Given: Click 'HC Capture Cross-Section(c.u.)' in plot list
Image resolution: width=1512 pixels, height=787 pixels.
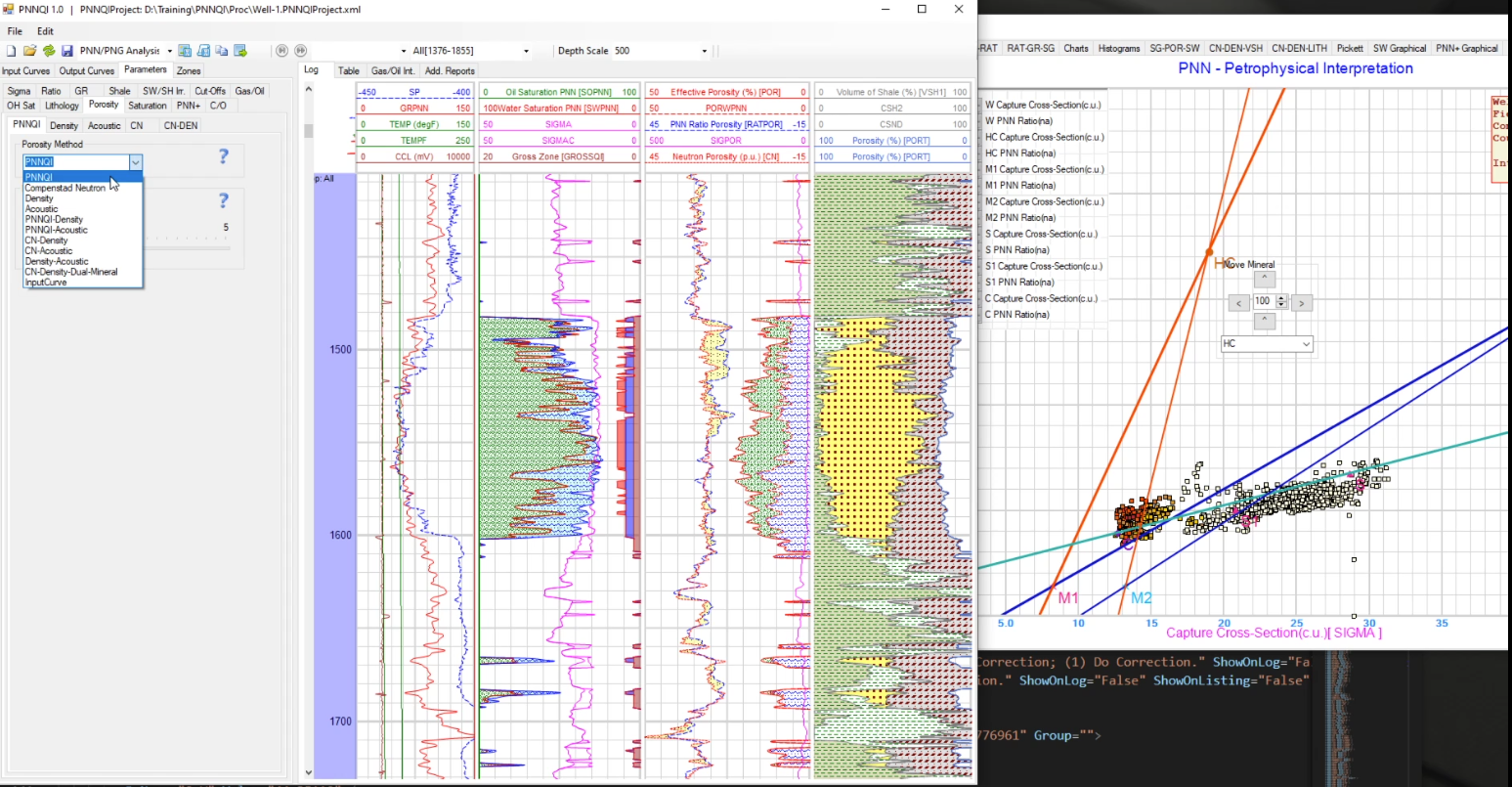Looking at the screenshot, I should [x=1041, y=137].
